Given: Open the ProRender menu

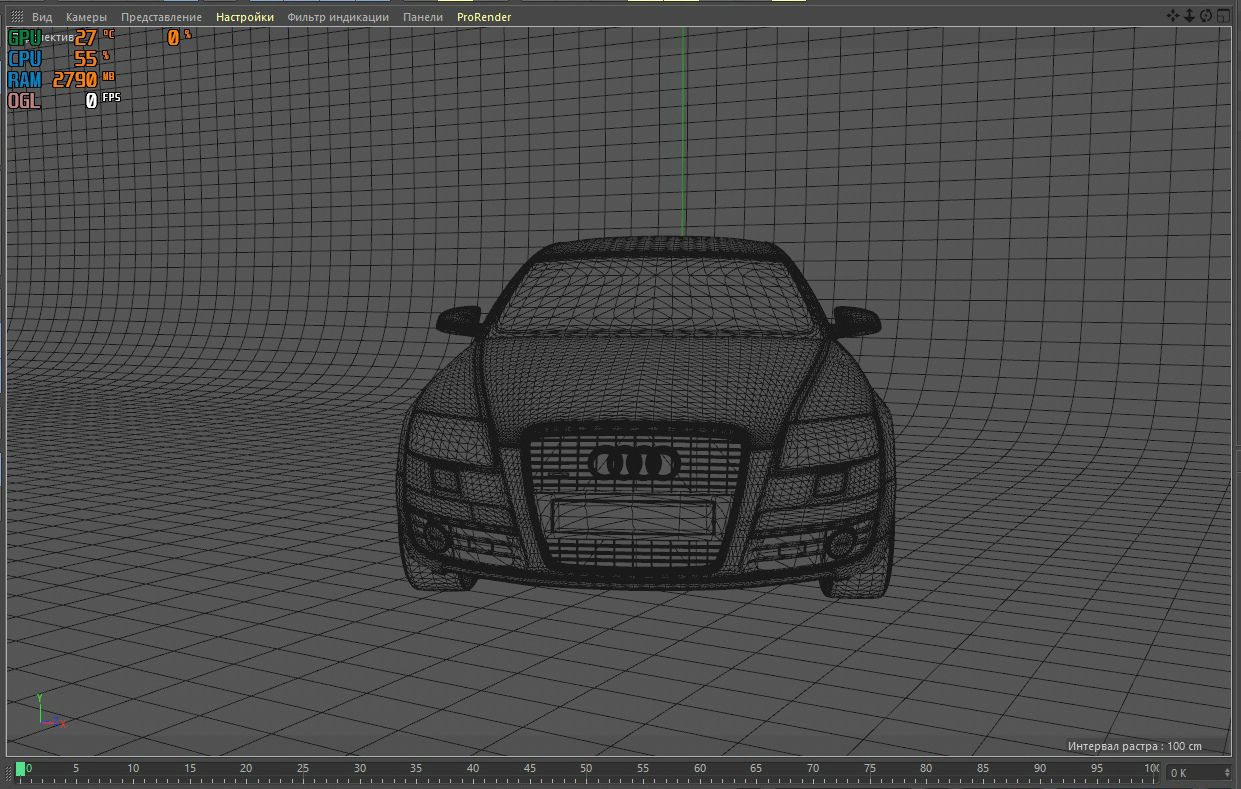Looking at the screenshot, I should click(484, 17).
